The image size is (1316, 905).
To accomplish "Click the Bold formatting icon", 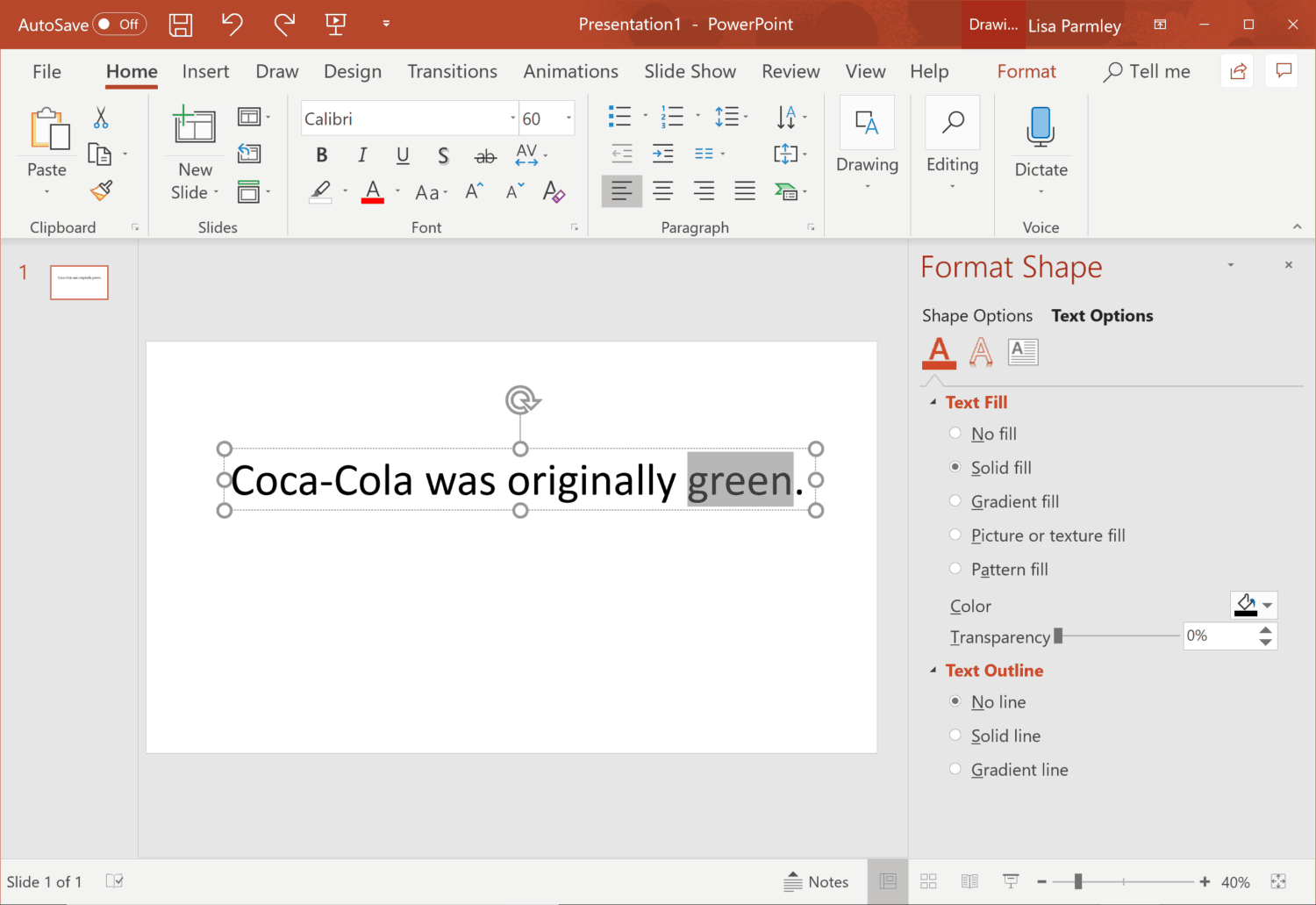I will point(322,155).
